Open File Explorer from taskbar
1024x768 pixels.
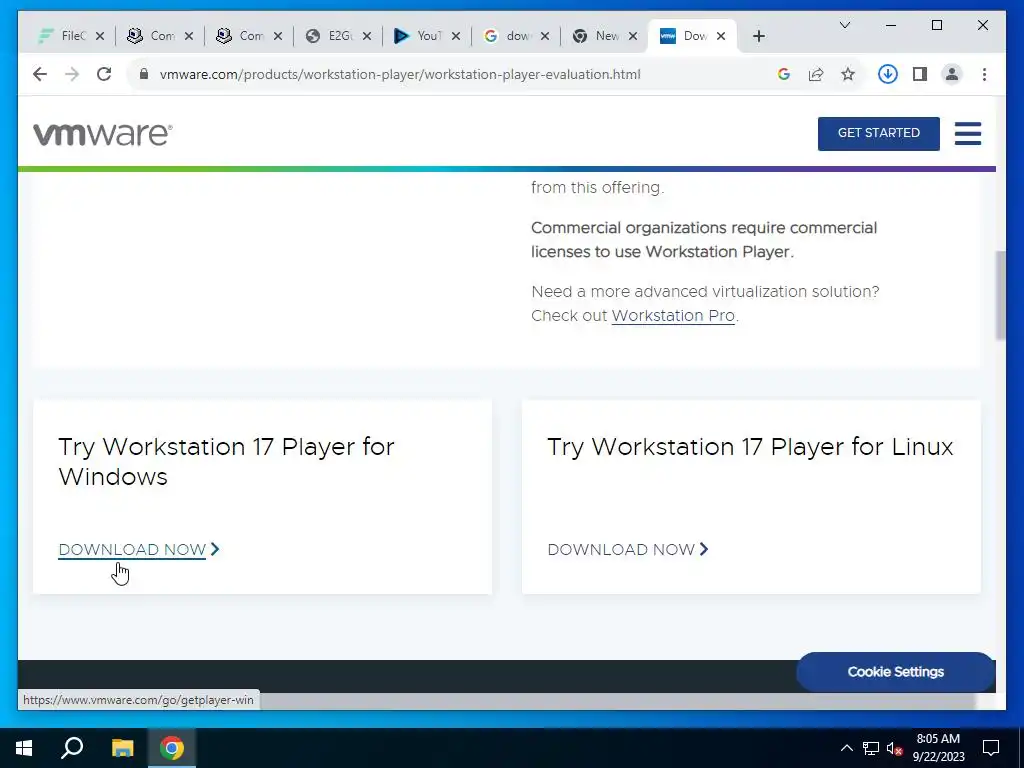[122, 748]
